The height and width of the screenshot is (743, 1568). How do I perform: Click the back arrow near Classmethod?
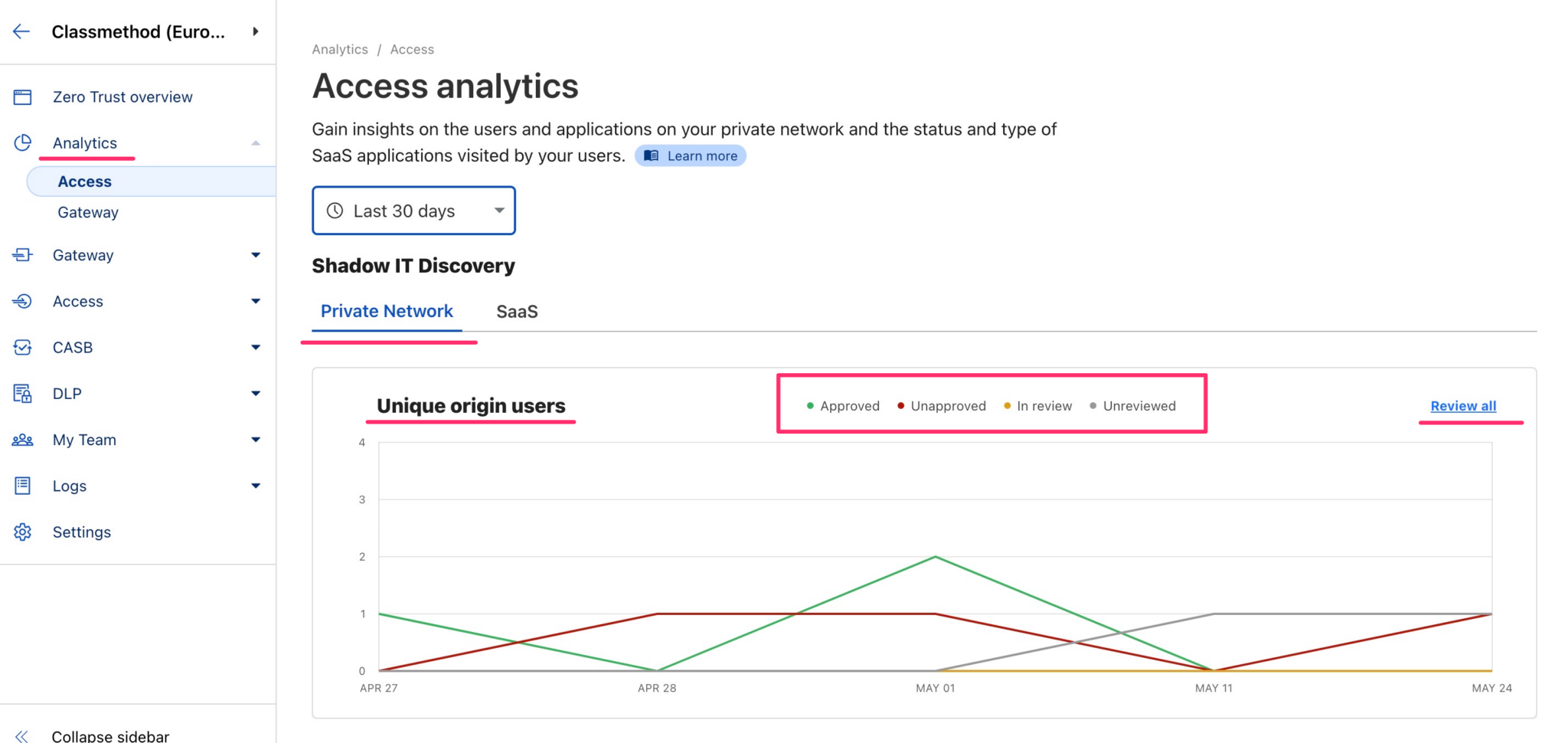click(21, 31)
